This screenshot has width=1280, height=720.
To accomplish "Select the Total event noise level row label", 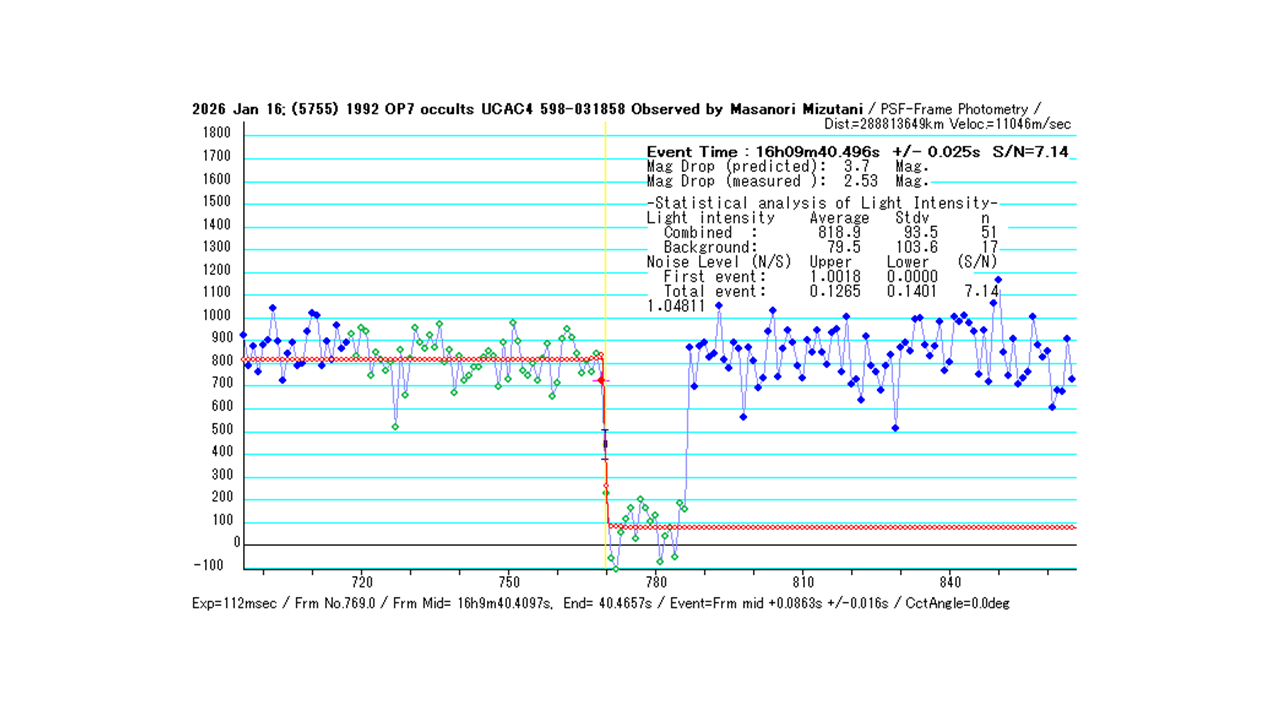I will (x=714, y=291).
